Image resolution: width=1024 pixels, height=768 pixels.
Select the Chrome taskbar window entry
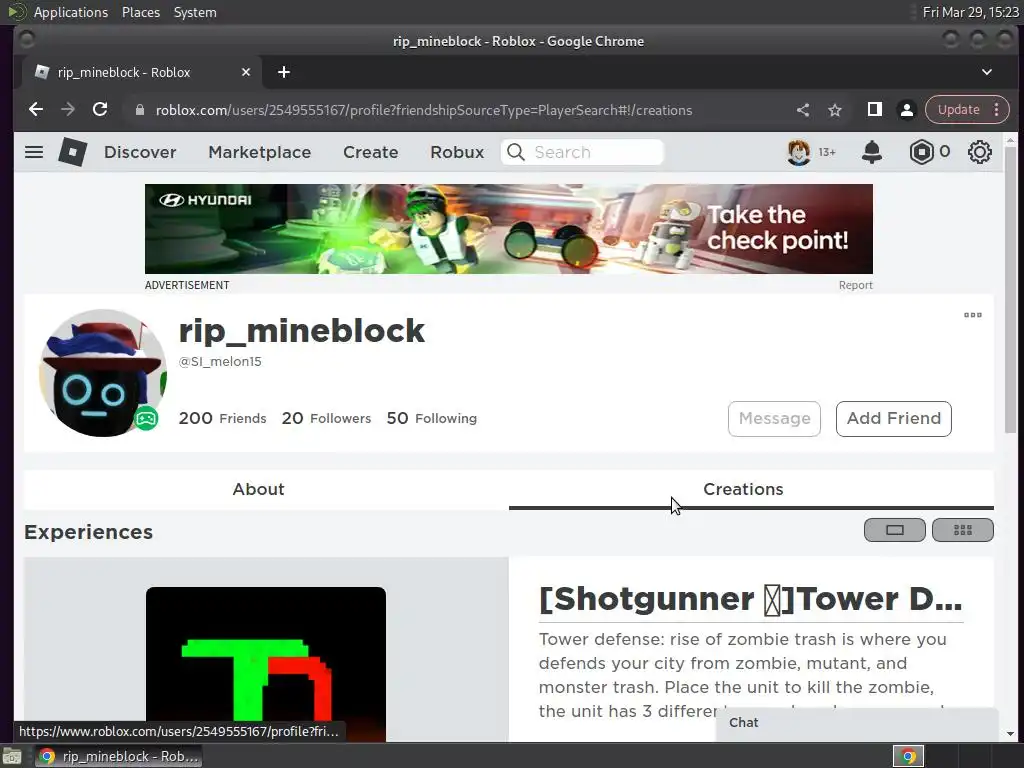pyautogui.click(x=118, y=756)
